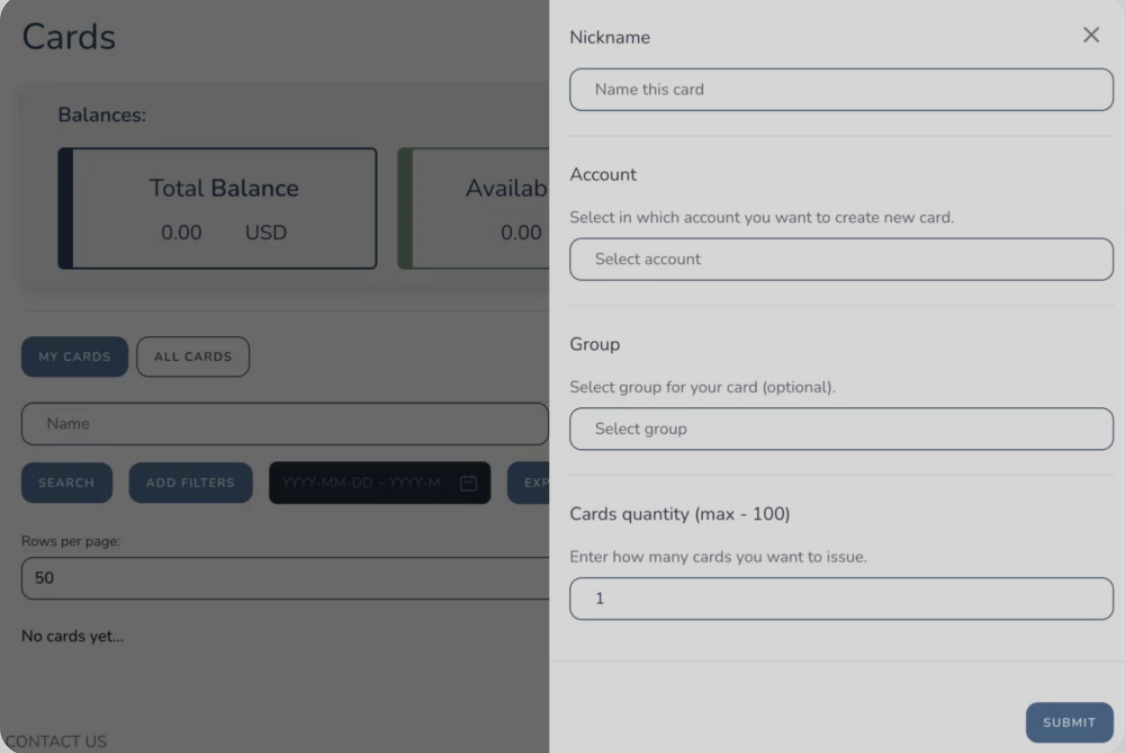Open the Select account dropdown
Image resolution: width=1126 pixels, height=753 pixels.
(x=841, y=259)
